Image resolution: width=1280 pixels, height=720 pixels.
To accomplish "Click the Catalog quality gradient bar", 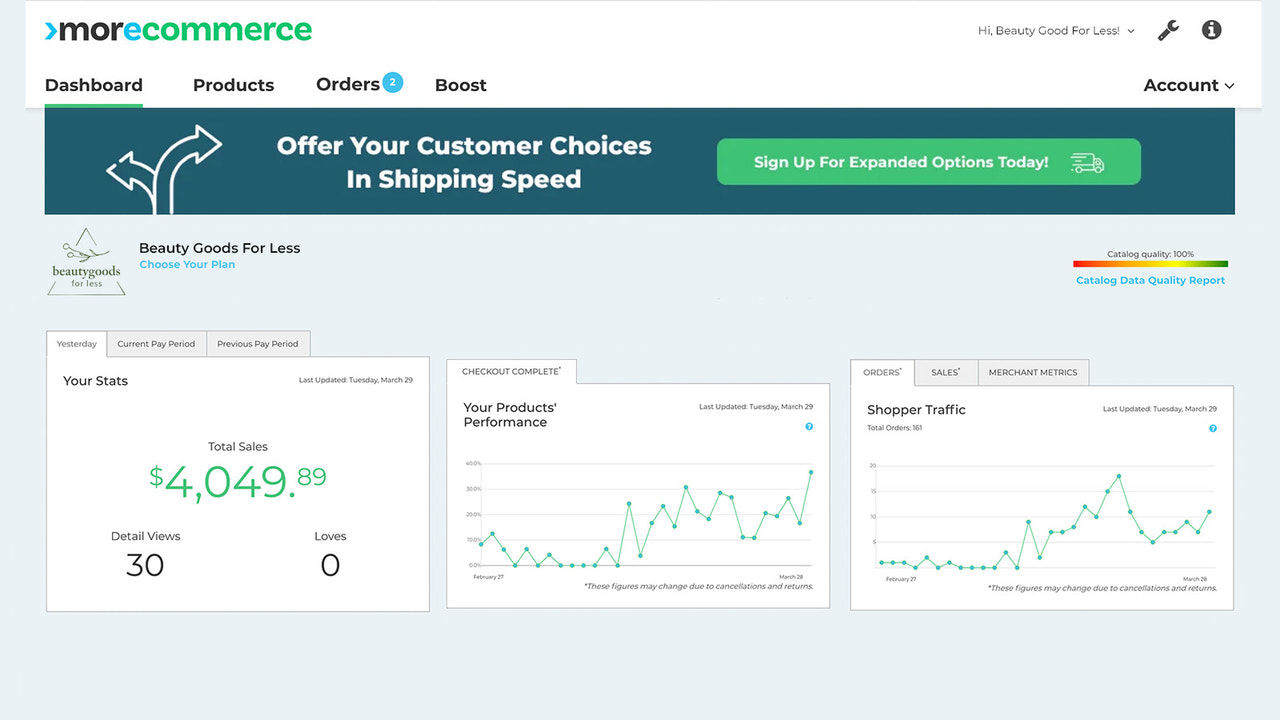I will (x=1150, y=264).
